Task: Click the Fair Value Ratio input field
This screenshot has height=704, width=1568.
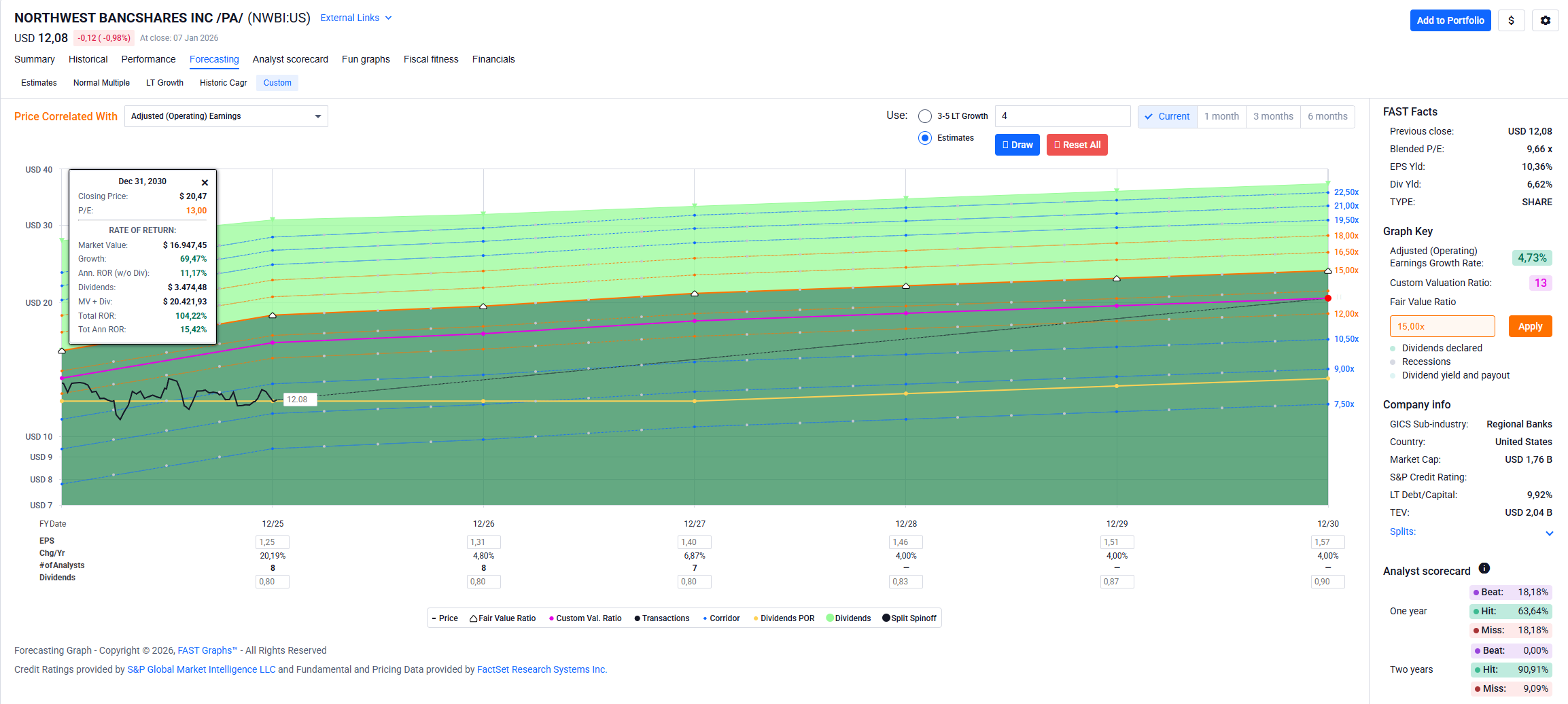Action: [x=1442, y=327]
